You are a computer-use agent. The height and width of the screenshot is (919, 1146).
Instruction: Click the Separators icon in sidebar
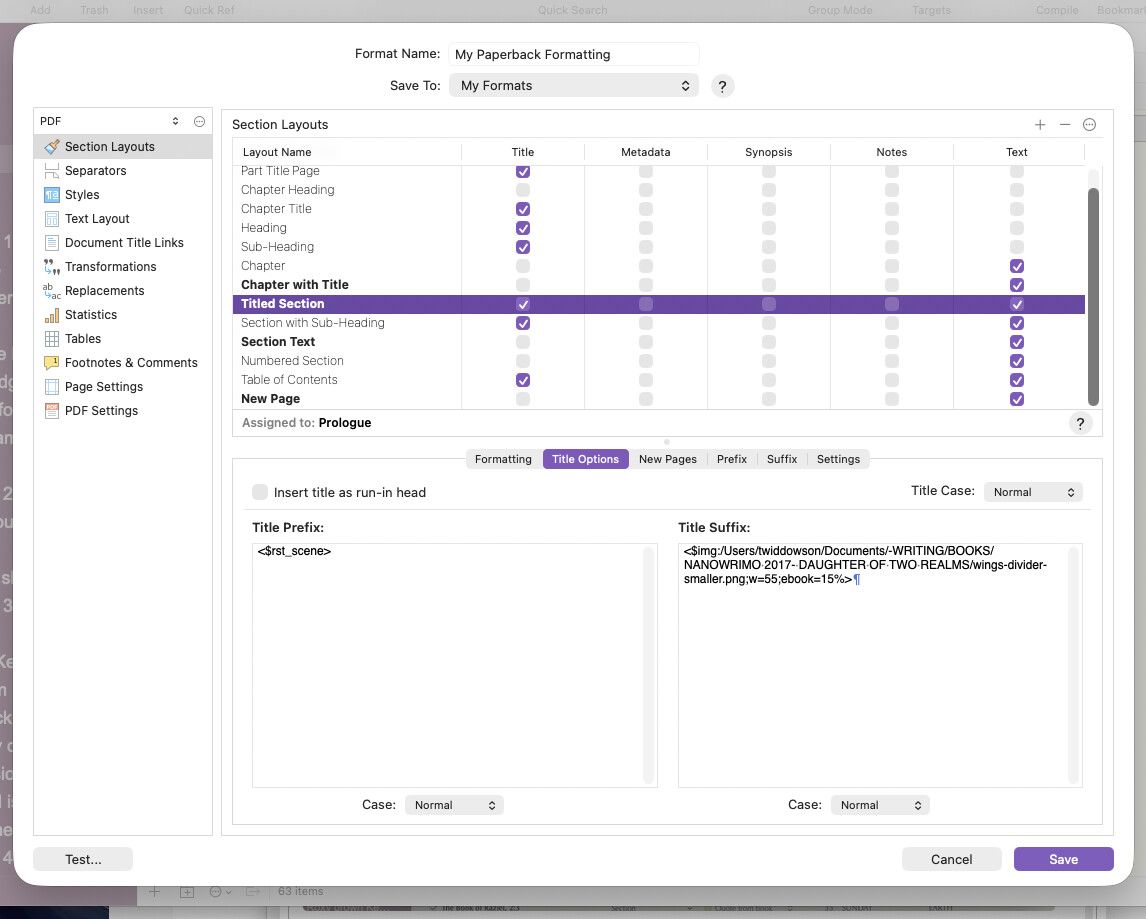52,171
